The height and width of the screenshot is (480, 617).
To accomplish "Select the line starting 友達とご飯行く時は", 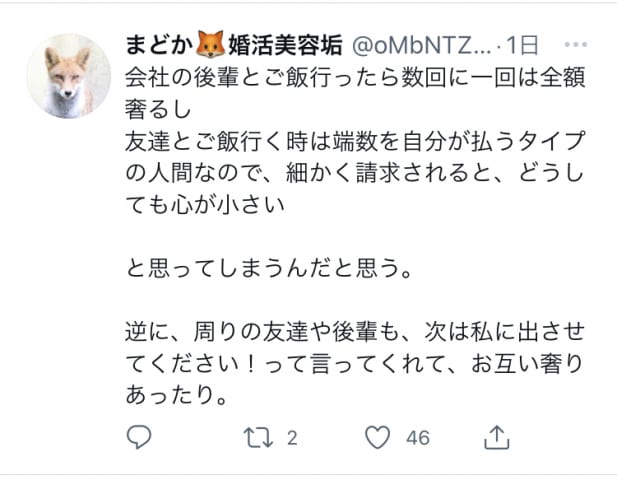I will pos(355,141).
